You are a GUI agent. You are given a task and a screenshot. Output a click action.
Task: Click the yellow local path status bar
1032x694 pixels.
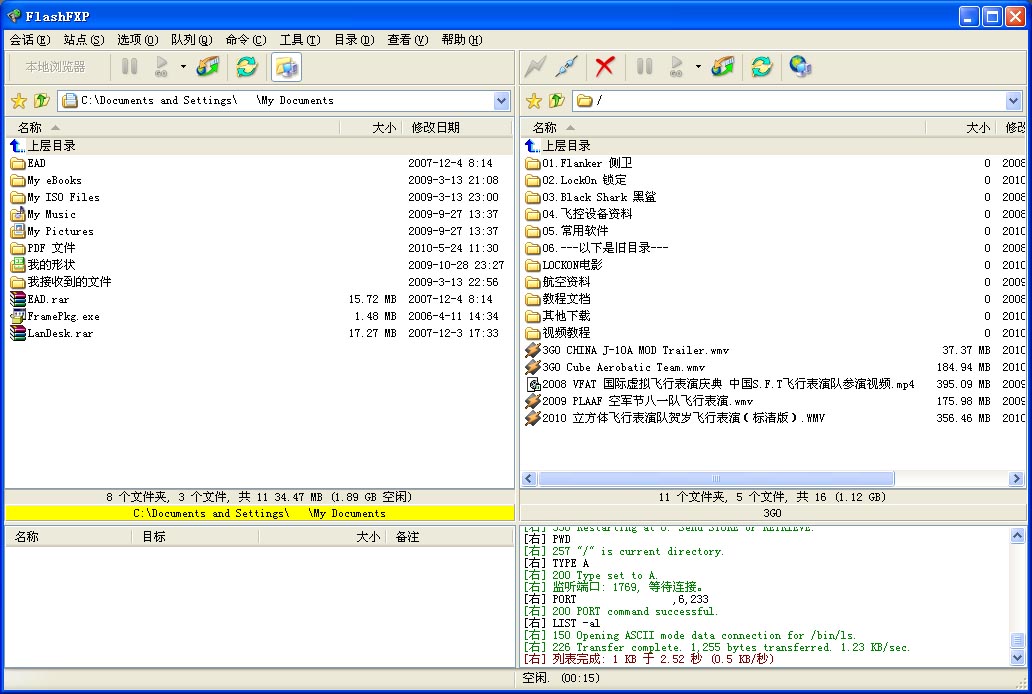[259, 514]
